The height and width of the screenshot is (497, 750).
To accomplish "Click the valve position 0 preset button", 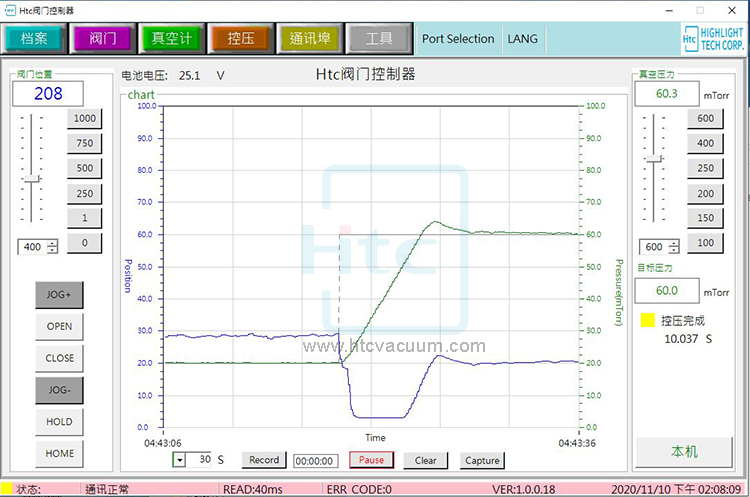I will click(x=85, y=243).
